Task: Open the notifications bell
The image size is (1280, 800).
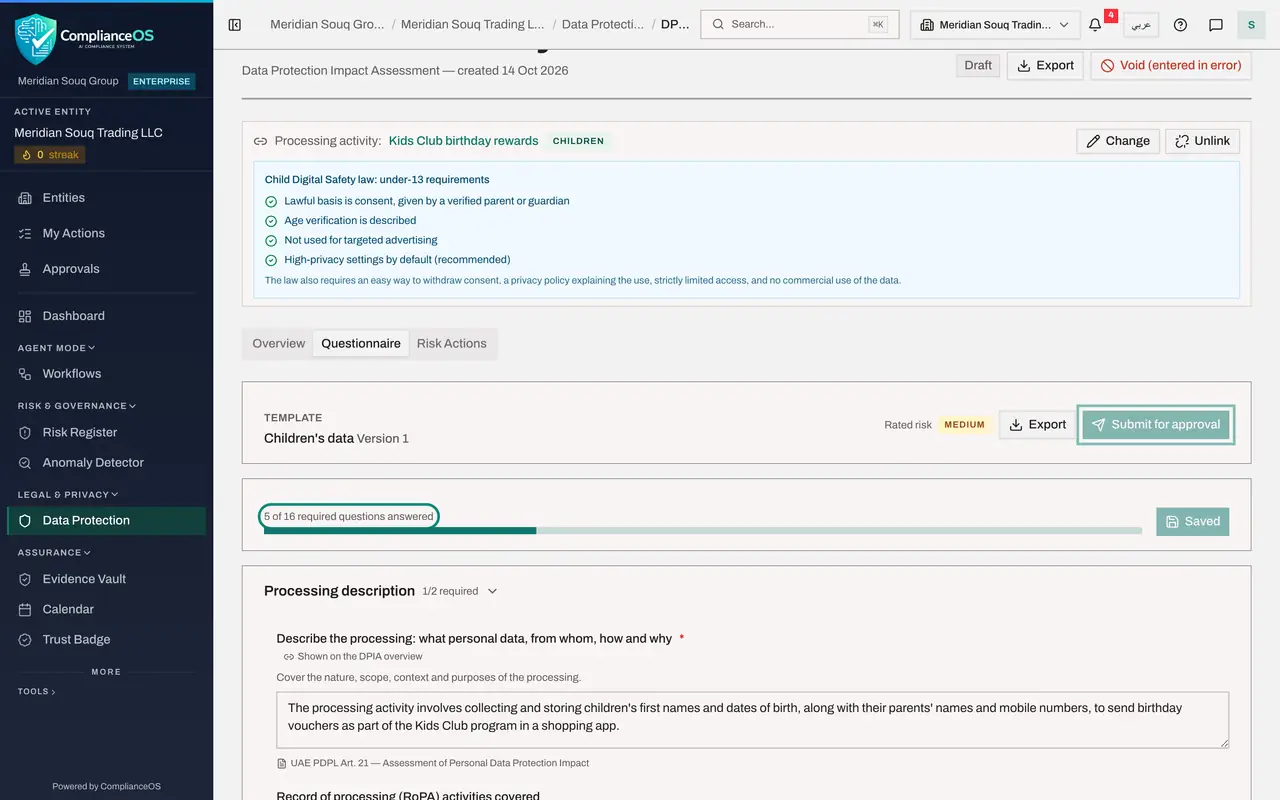Action: [1095, 25]
